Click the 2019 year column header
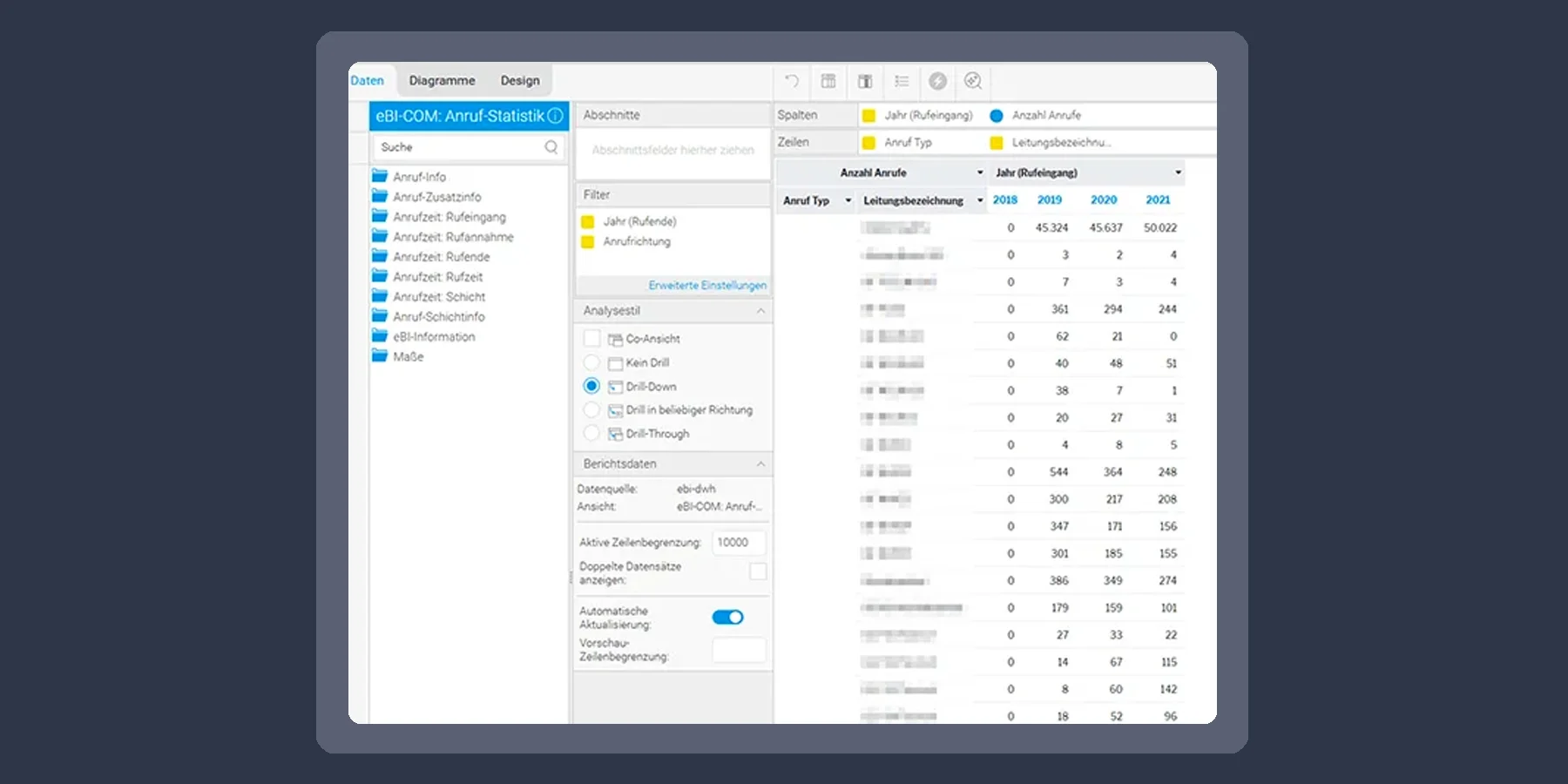Image resolution: width=1568 pixels, height=784 pixels. pyautogui.click(x=1049, y=199)
